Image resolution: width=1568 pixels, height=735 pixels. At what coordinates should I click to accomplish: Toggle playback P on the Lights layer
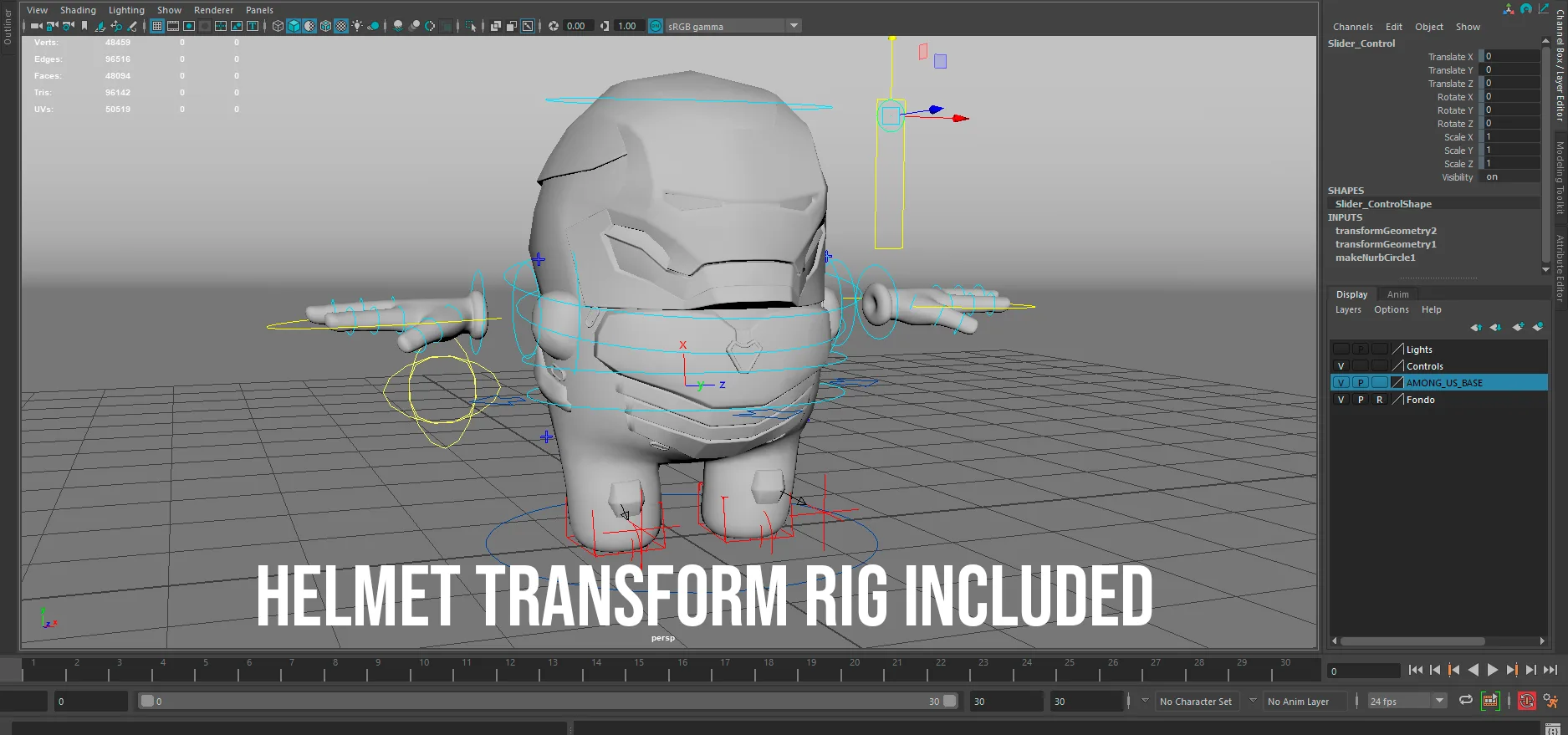tap(1361, 350)
